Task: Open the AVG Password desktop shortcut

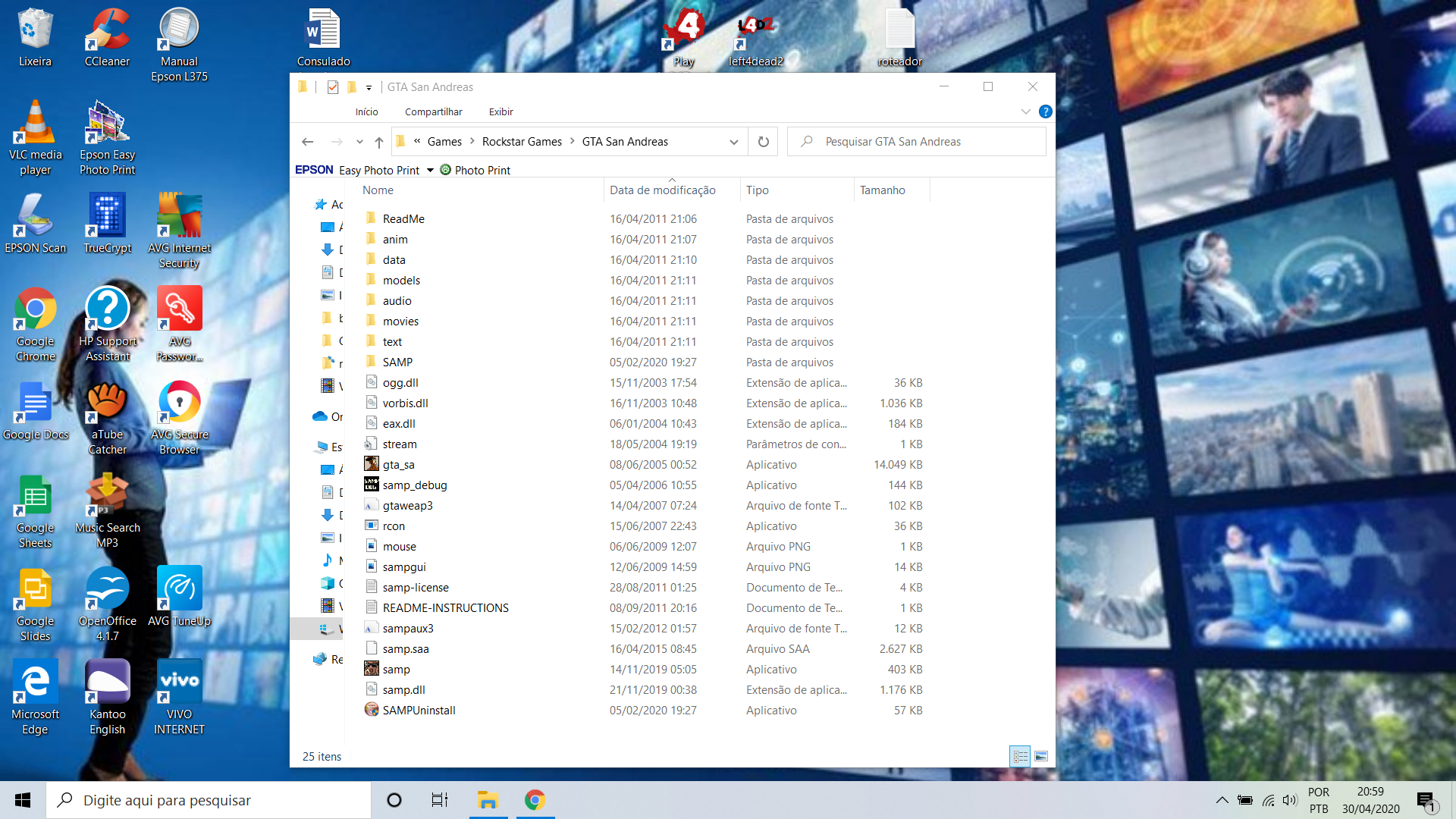Action: (179, 325)
